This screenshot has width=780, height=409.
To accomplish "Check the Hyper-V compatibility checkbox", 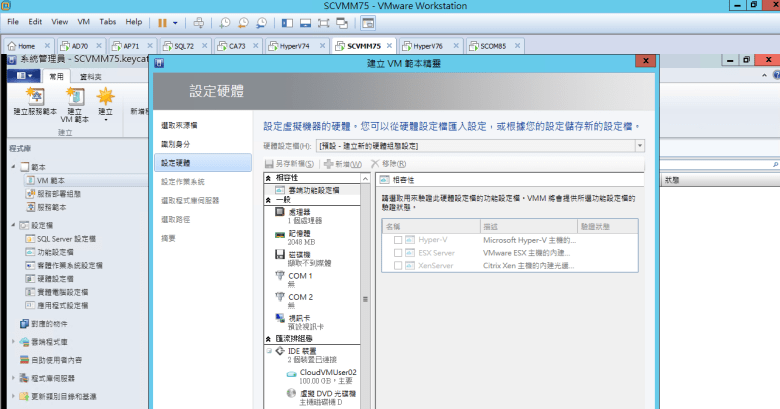I will [x=398, y=240].
